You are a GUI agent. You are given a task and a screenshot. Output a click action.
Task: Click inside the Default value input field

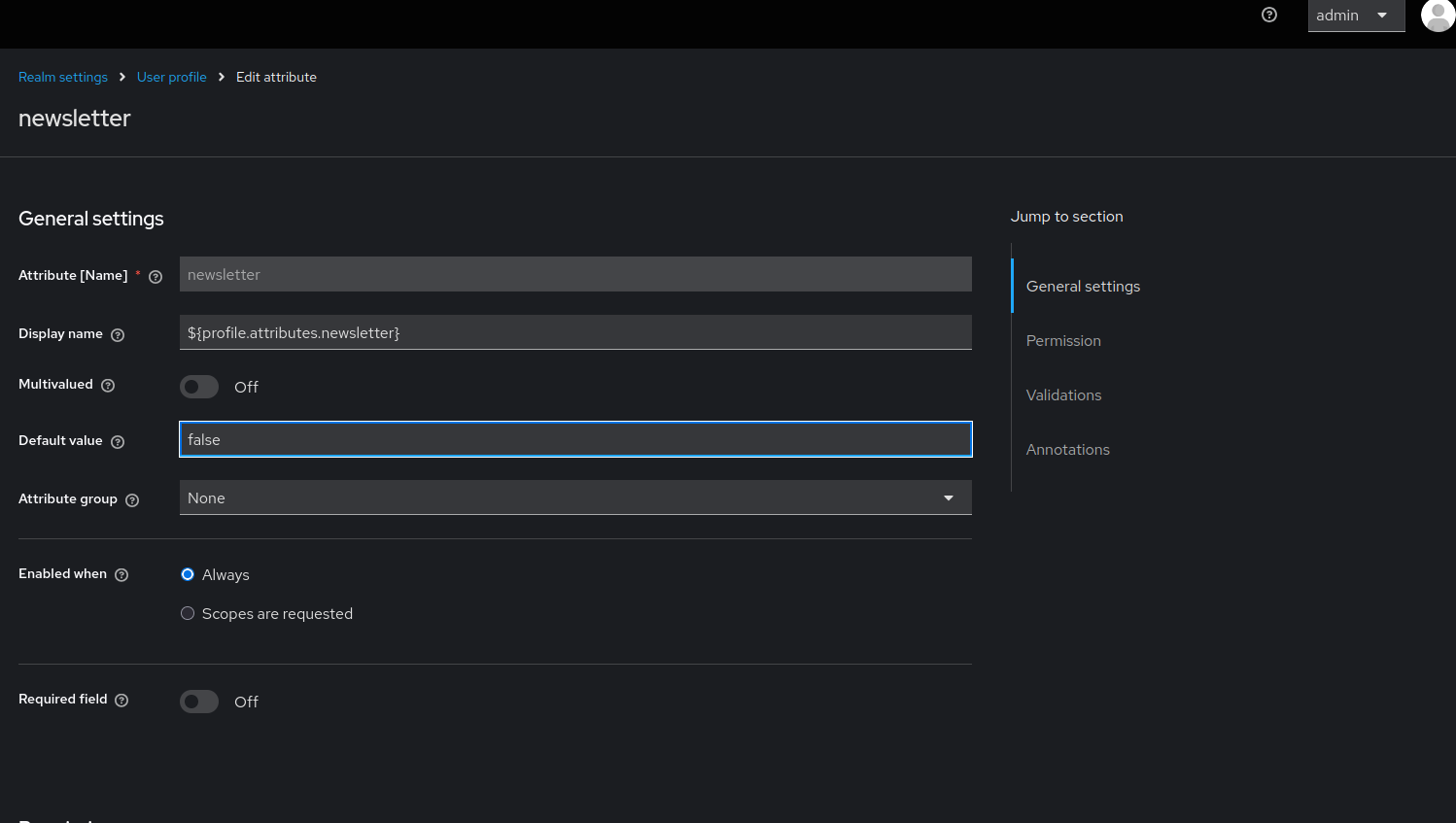(574, 439)
